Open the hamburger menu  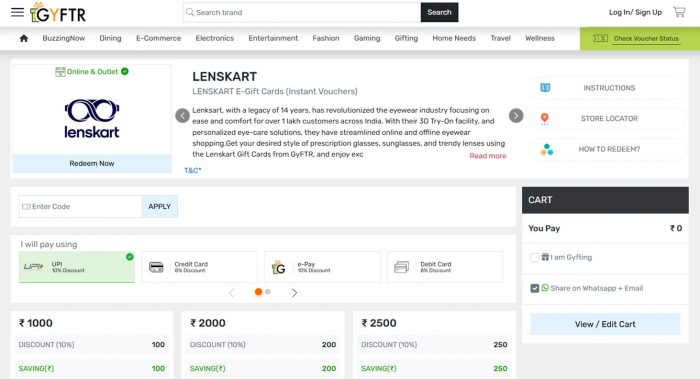coord(17,12)
